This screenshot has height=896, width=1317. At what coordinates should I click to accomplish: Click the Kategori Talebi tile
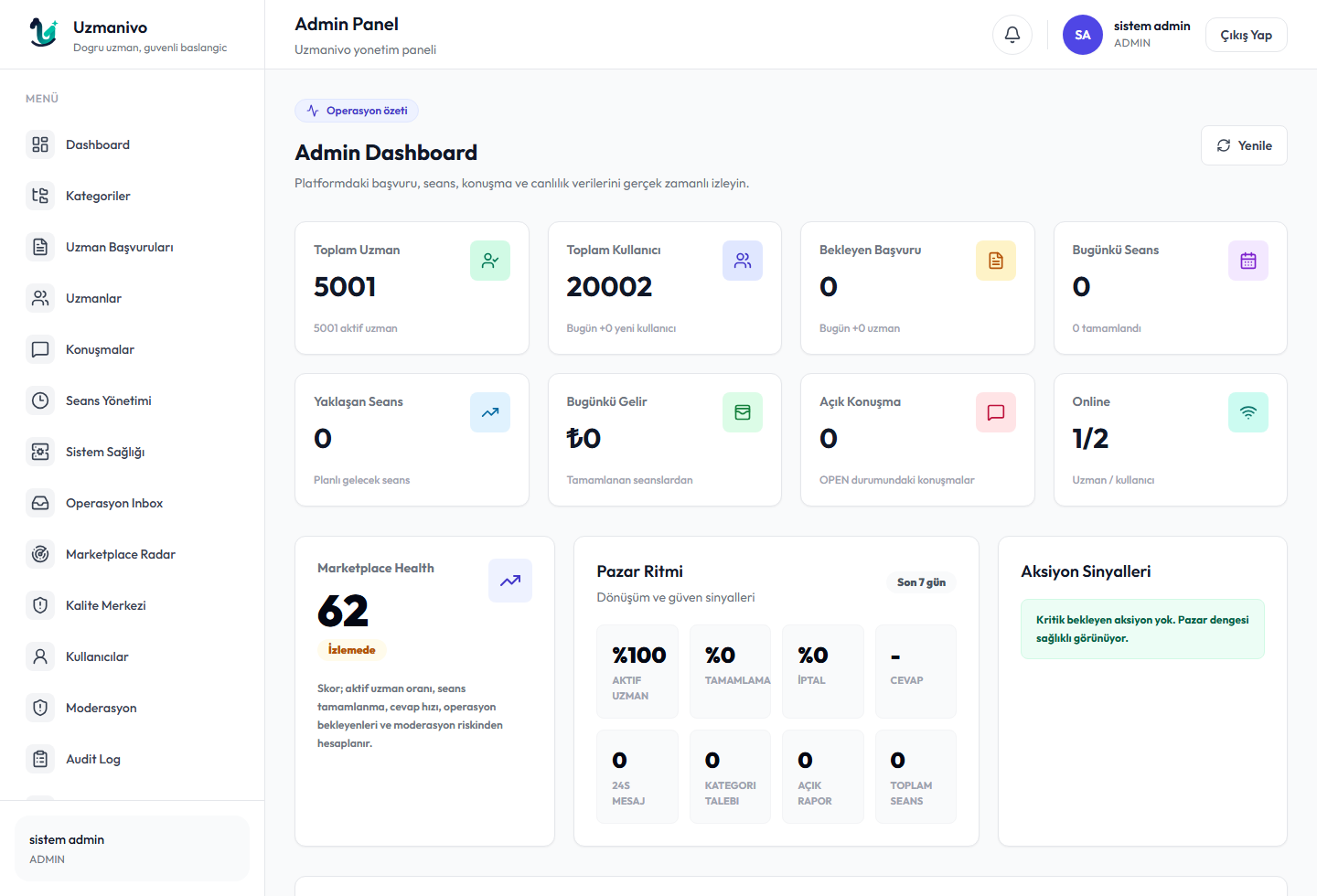(x=730, y=776)
